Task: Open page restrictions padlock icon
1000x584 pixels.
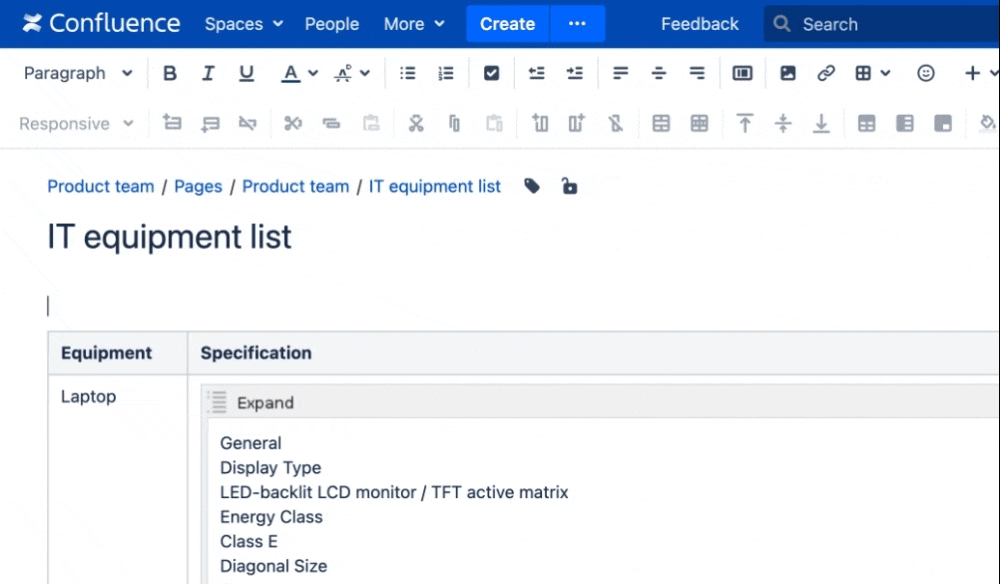Action: 569,186
